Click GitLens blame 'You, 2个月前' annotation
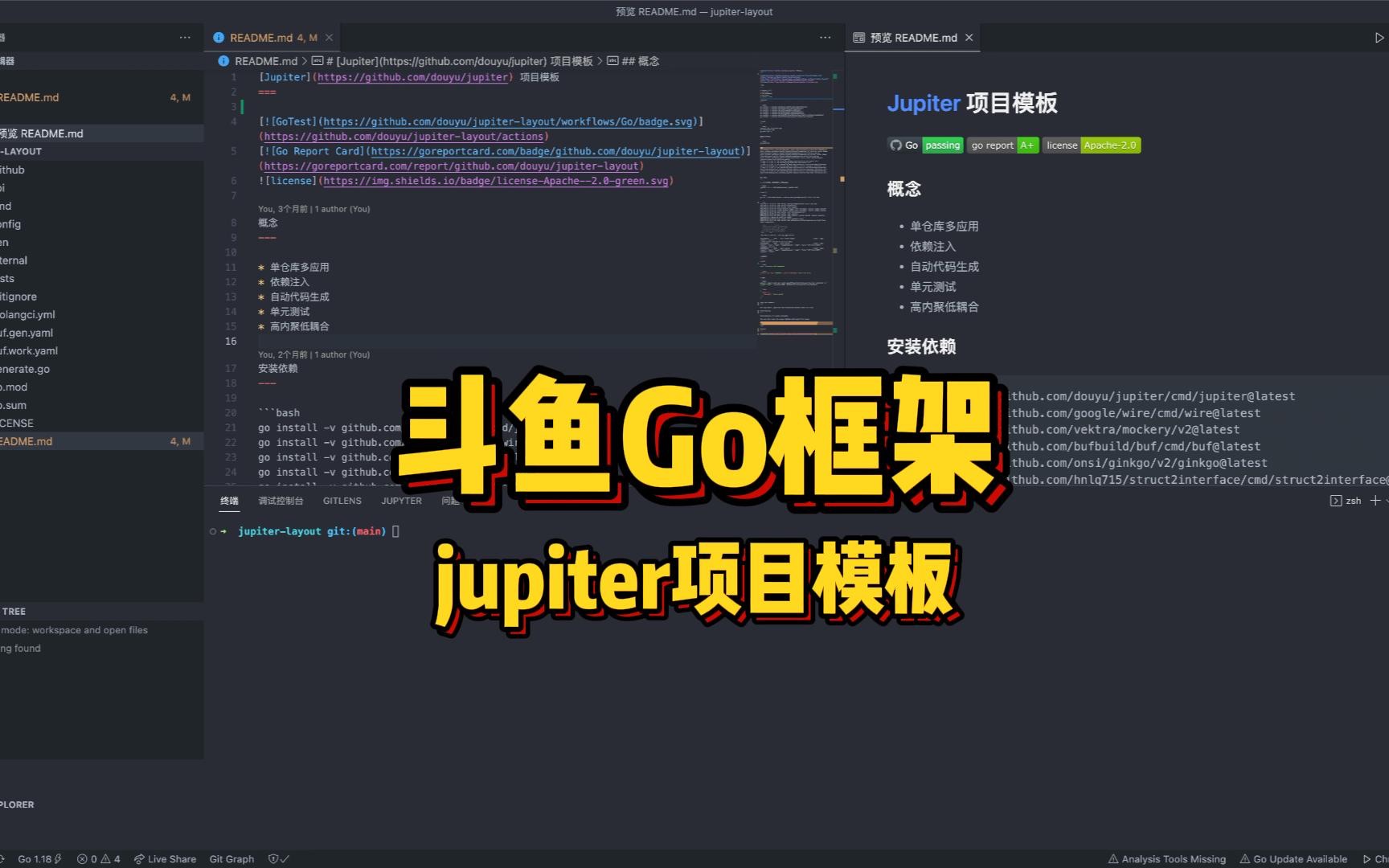Image resolution: width=1389 pixels, height=868 pixels. pos(314,354)
